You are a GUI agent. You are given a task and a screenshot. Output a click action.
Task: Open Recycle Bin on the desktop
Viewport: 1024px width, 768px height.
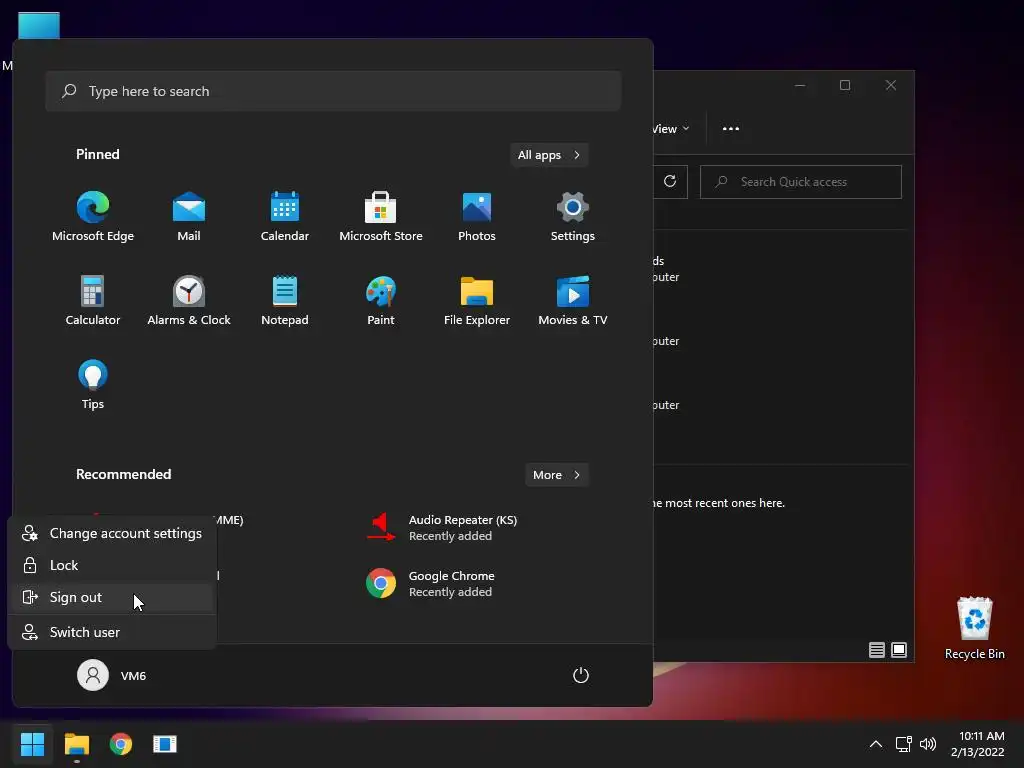(974, 628)
